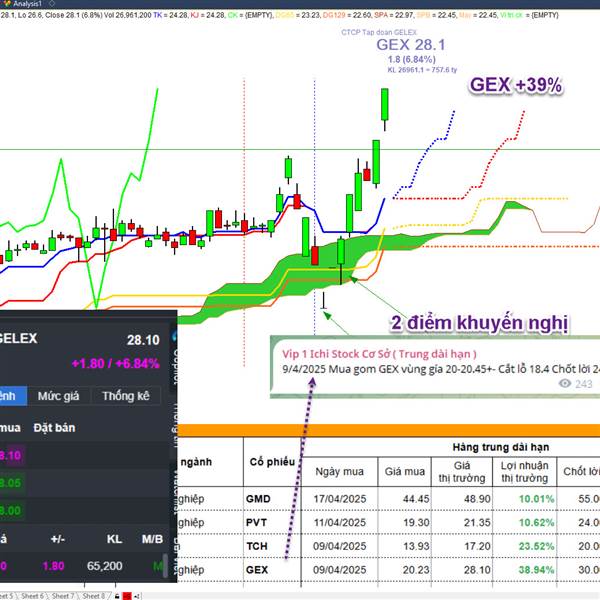Click the KL column header
Image resolution: width=600 pixels, height=600 pixels.
[114, 539]
